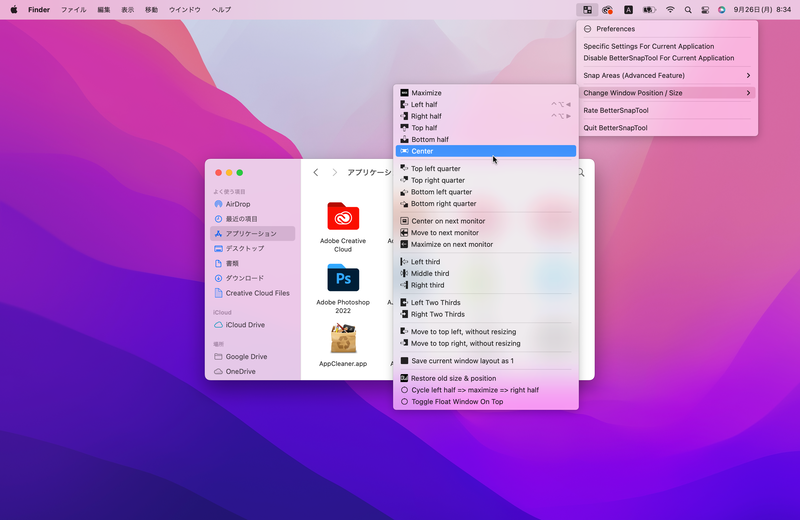Image resolution: width=800 pixels, height=520 pixels.
Task: Select the highlighted Center option
Action: (x=486, y=151)
